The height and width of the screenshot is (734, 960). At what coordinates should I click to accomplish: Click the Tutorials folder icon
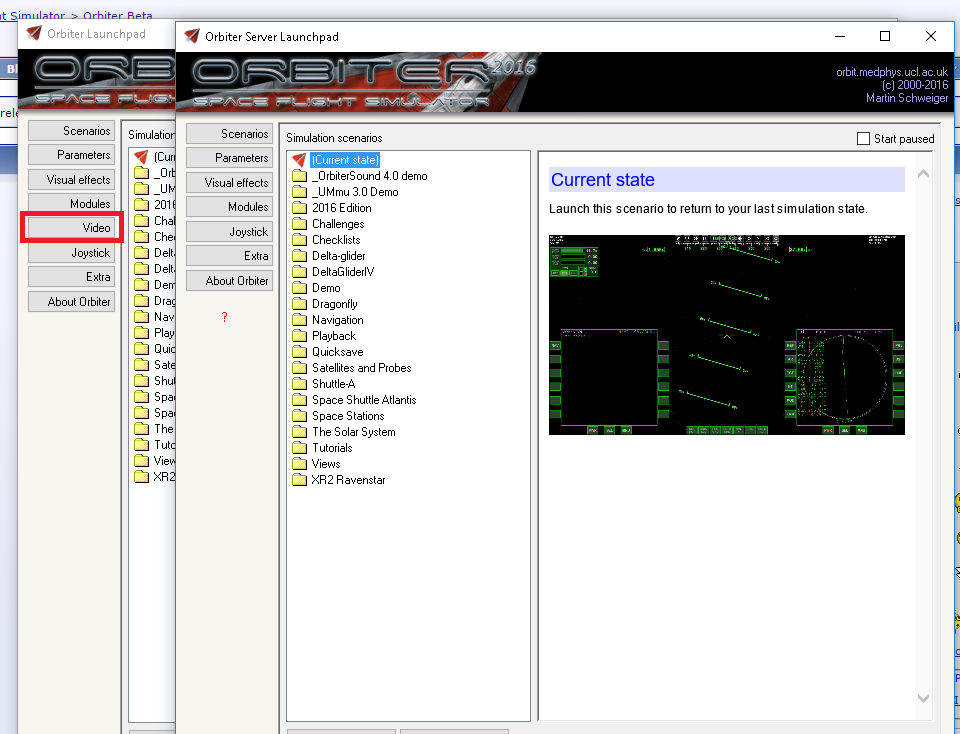tap(299, 448)
